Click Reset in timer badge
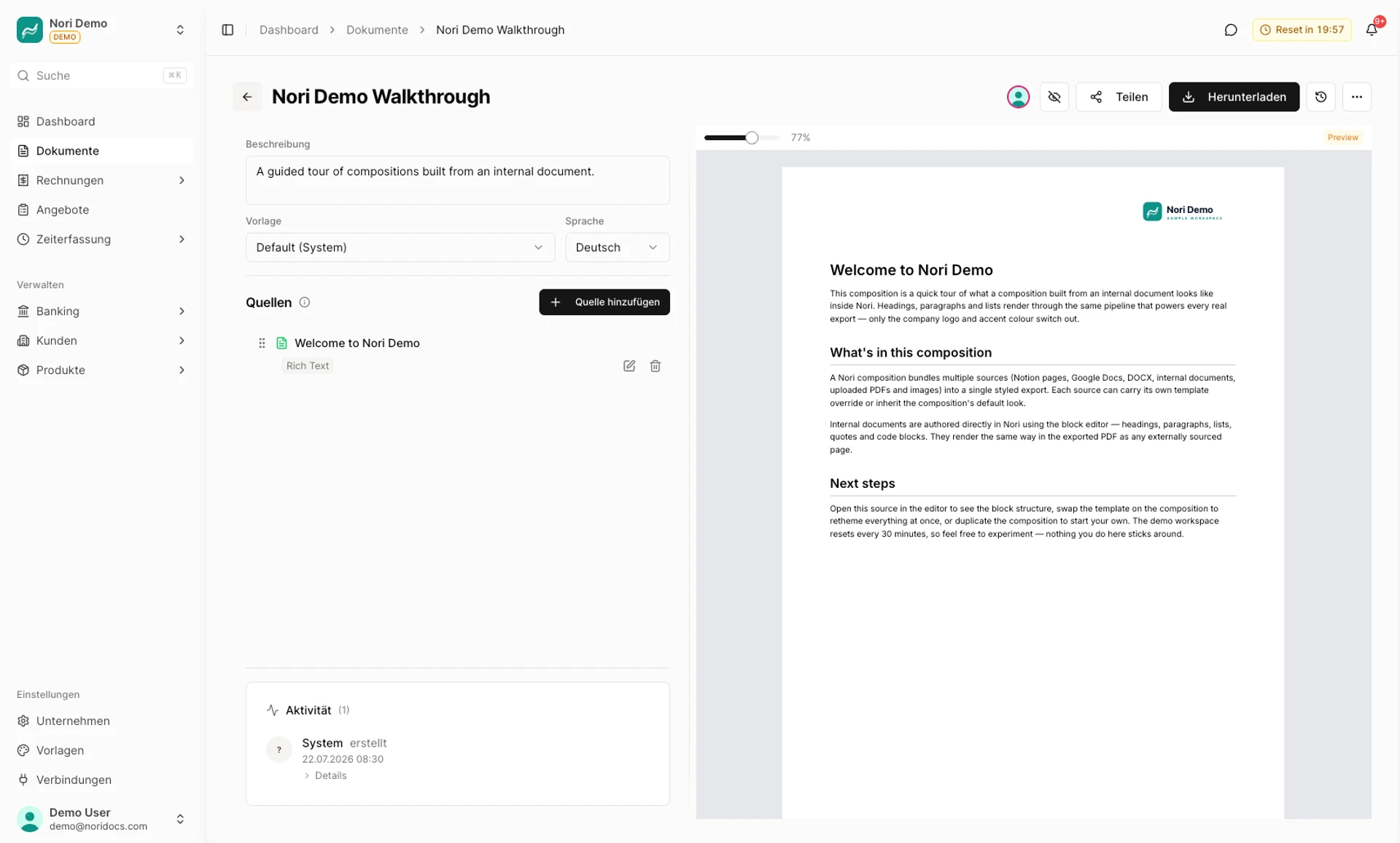 point(1302,30)
